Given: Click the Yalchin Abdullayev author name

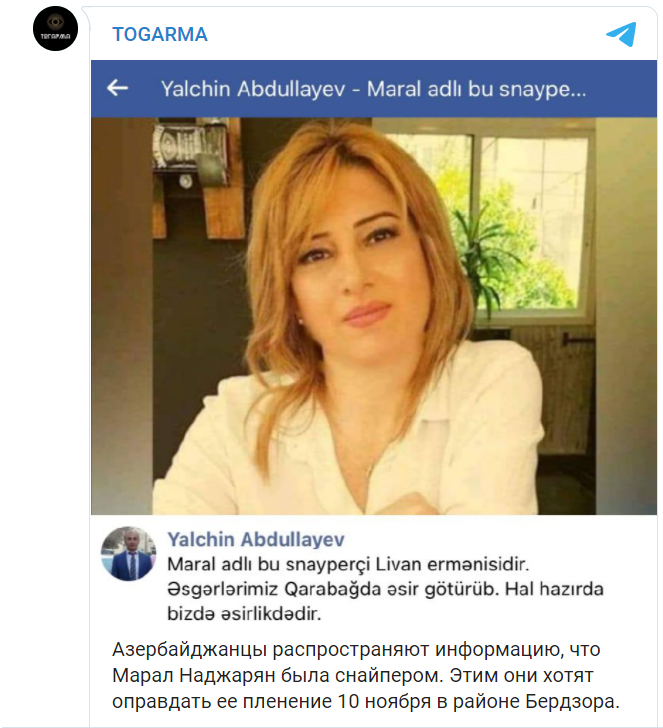Looking at the screenshot, I should tap(256, 540).
